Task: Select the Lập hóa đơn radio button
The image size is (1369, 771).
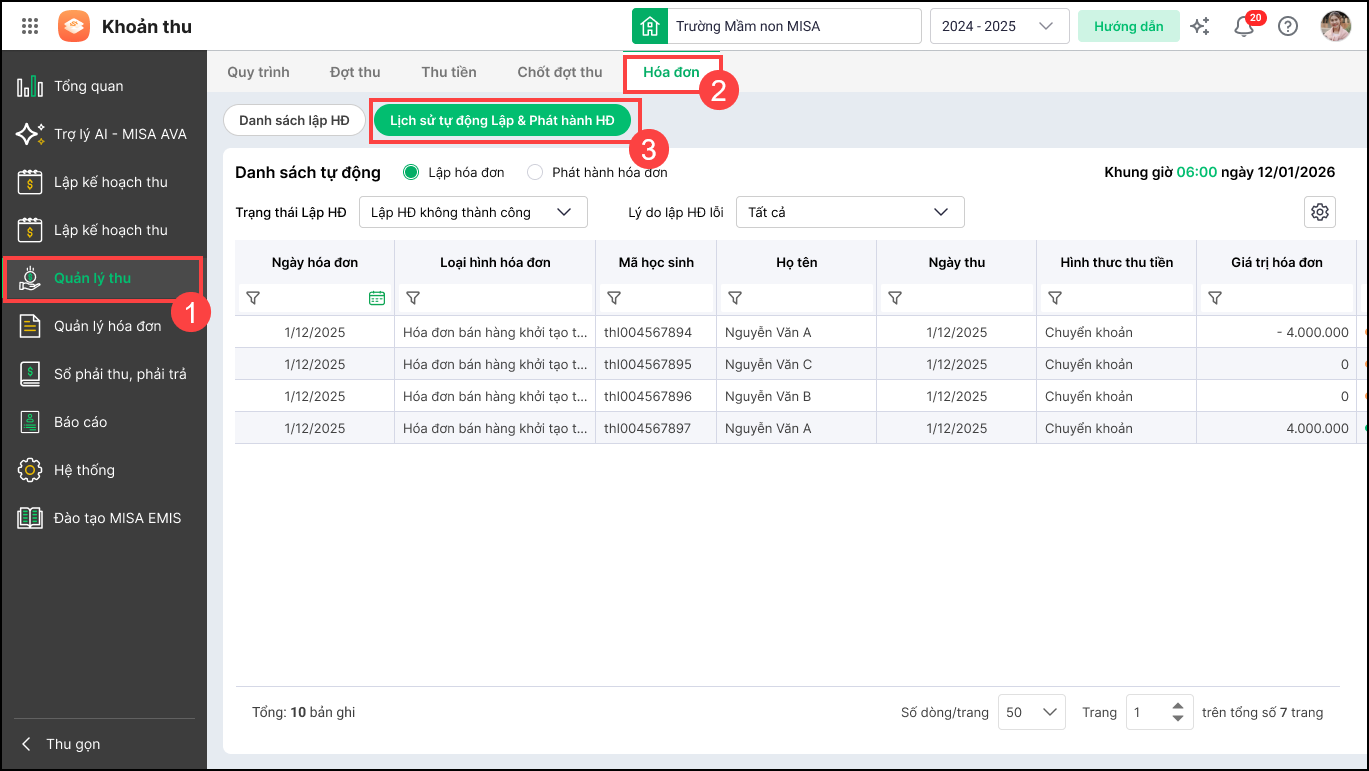Action: [x=410, y=172]
